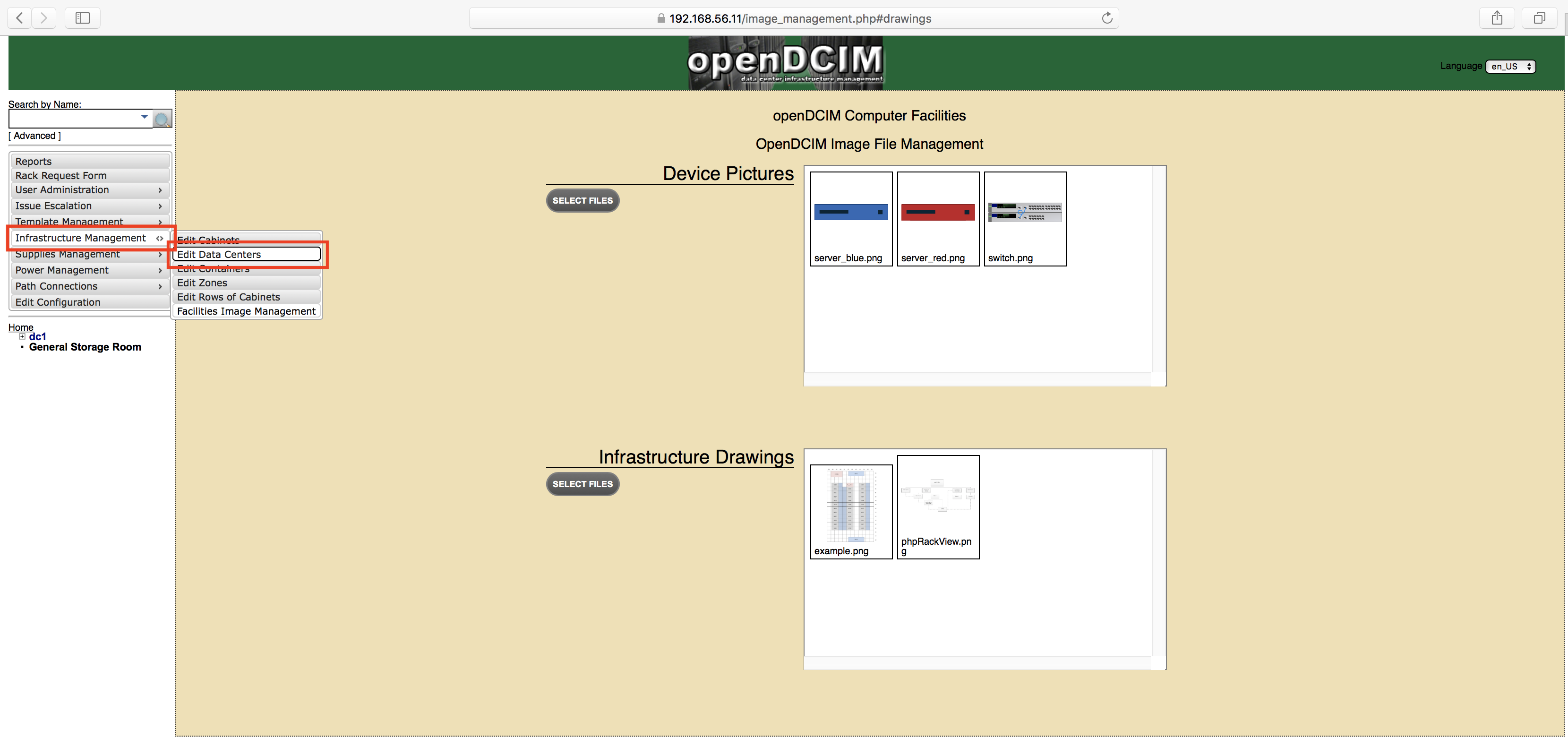Select Issue Escalation menu item
Viewport: 1568px width, 738px height.
point(90,206)
